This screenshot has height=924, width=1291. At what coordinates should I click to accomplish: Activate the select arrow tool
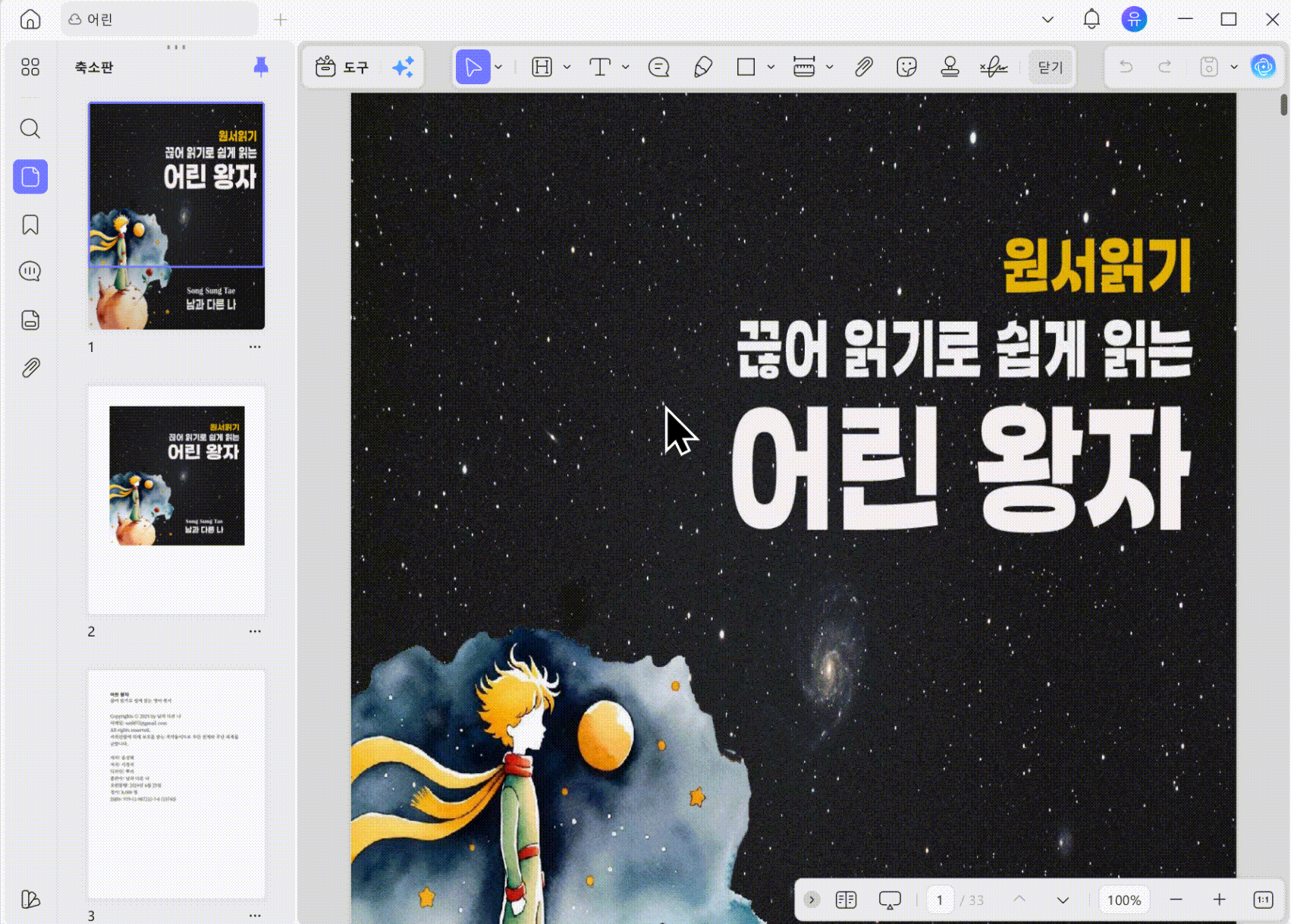tap(473, 67)
